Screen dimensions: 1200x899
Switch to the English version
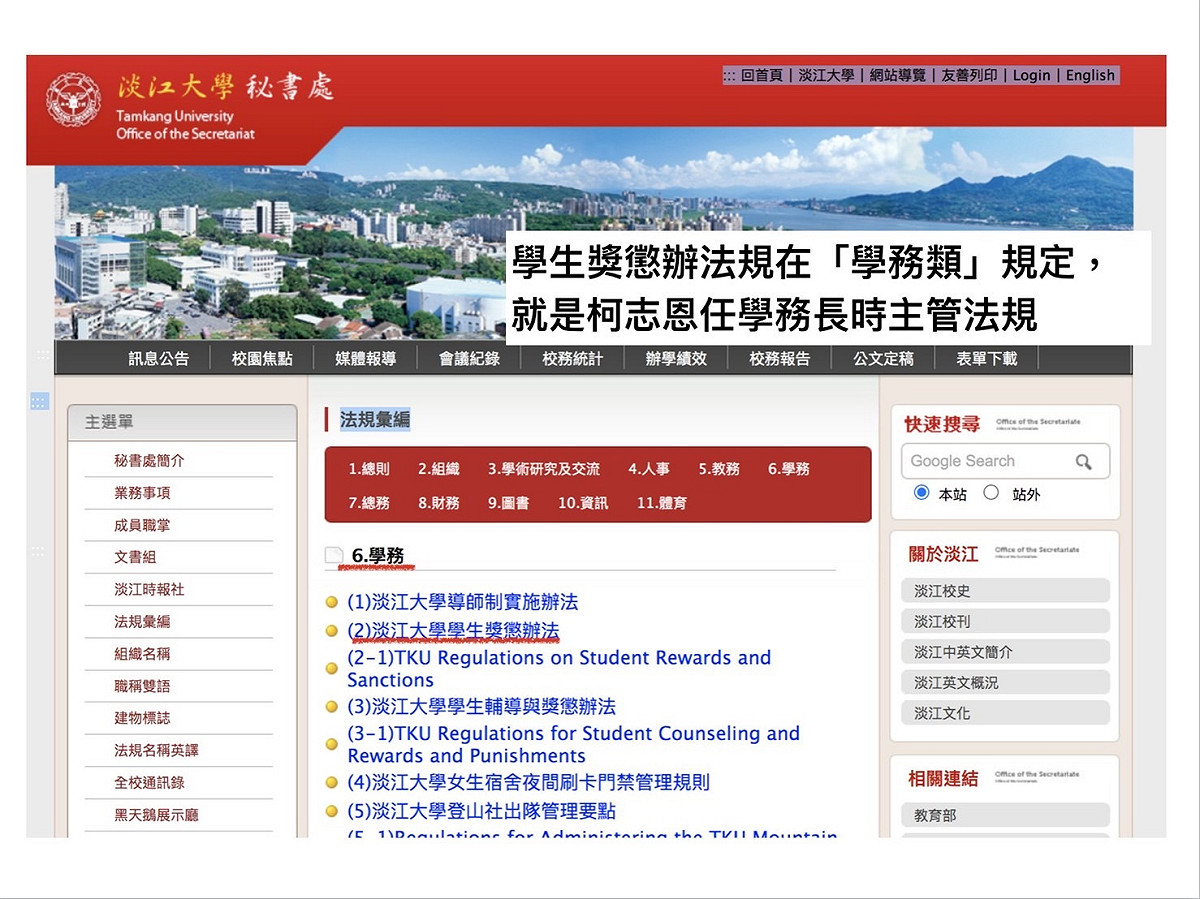tap(1090, 75)
